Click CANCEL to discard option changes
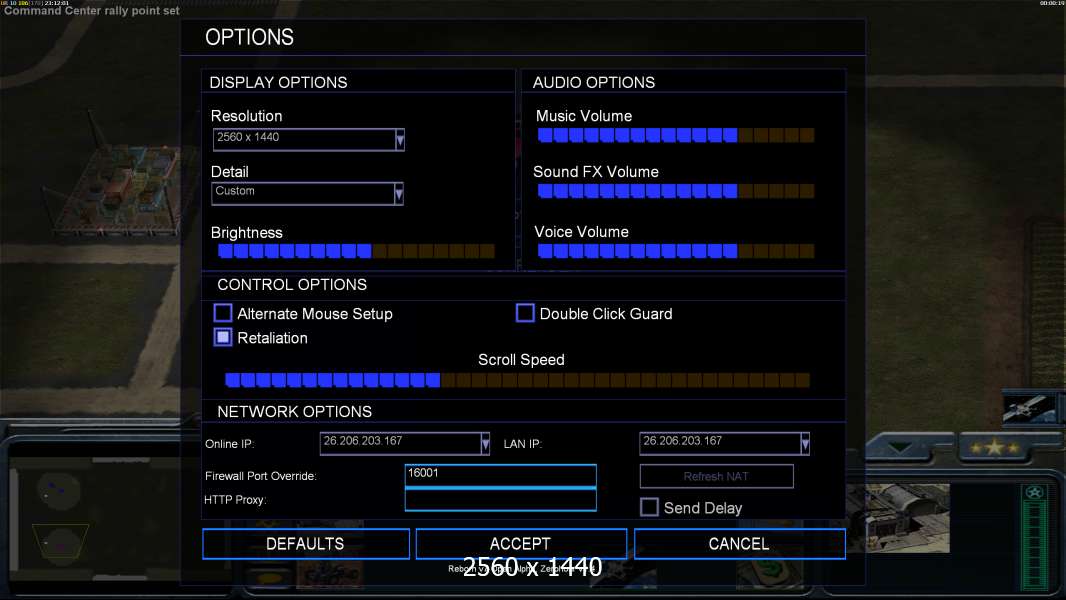 pyautogui.click(x=739, y=544)
